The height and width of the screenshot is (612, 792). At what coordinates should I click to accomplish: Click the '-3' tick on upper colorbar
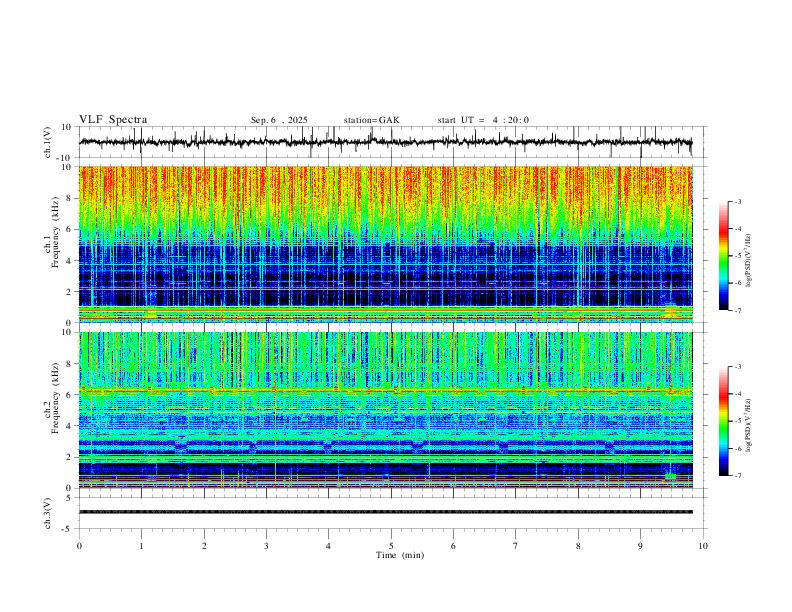737,201
